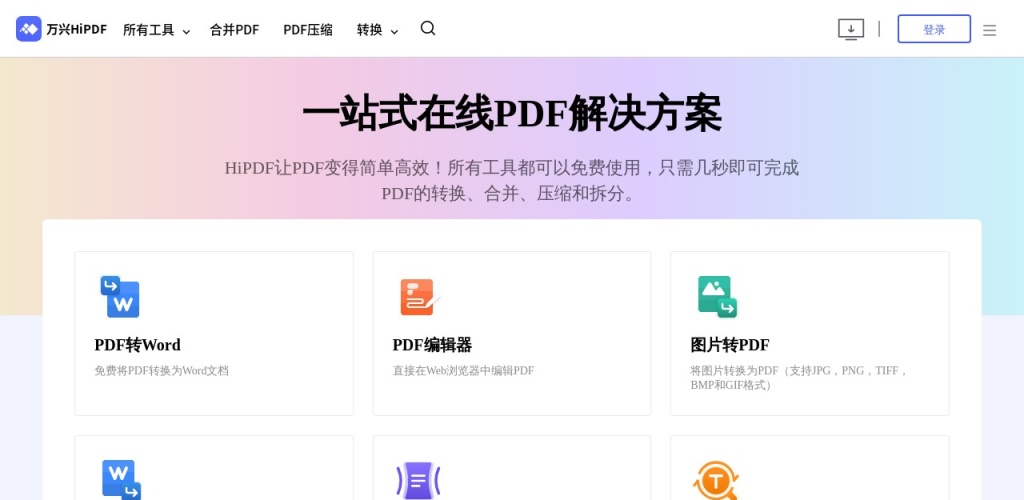
Task: Click the 登录 button
Action: click(x=933, y=29)
